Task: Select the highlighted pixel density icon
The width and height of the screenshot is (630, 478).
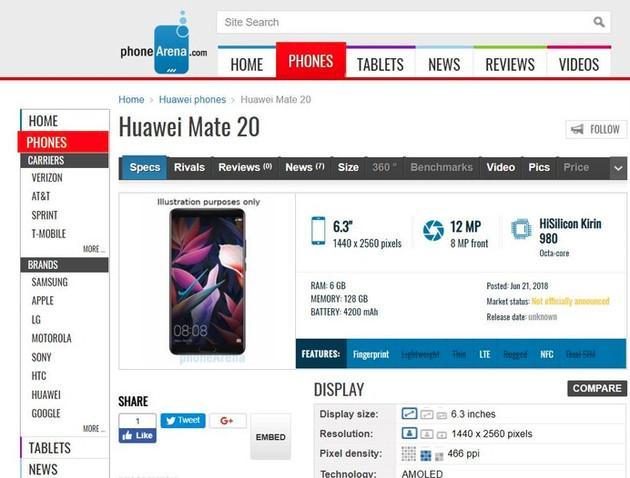Action: coord(425,455)
